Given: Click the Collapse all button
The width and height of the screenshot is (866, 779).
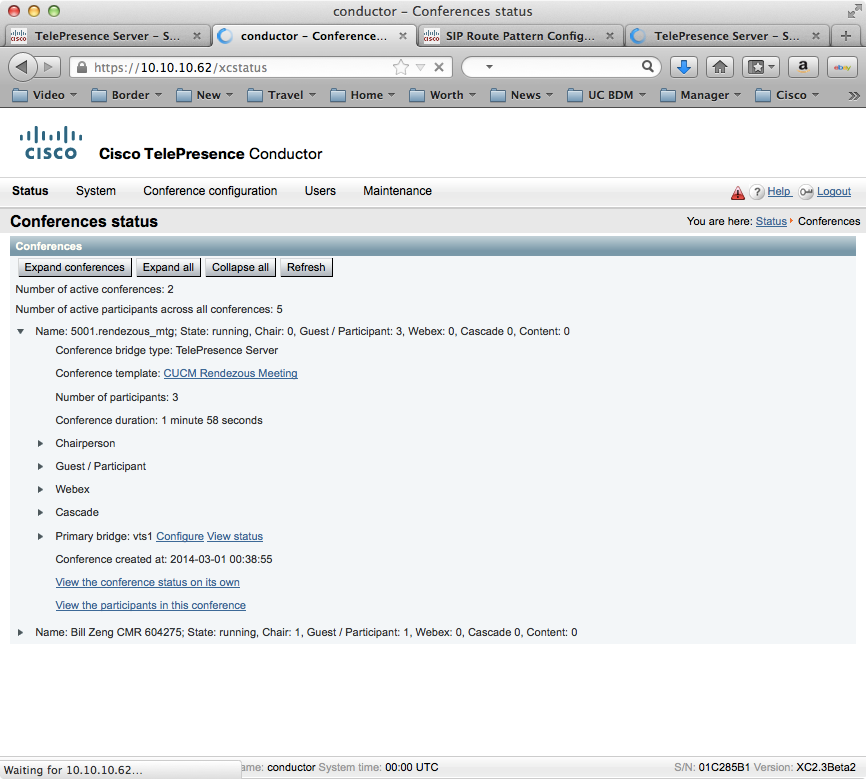Looking at the screenshot, I should 240,267.
